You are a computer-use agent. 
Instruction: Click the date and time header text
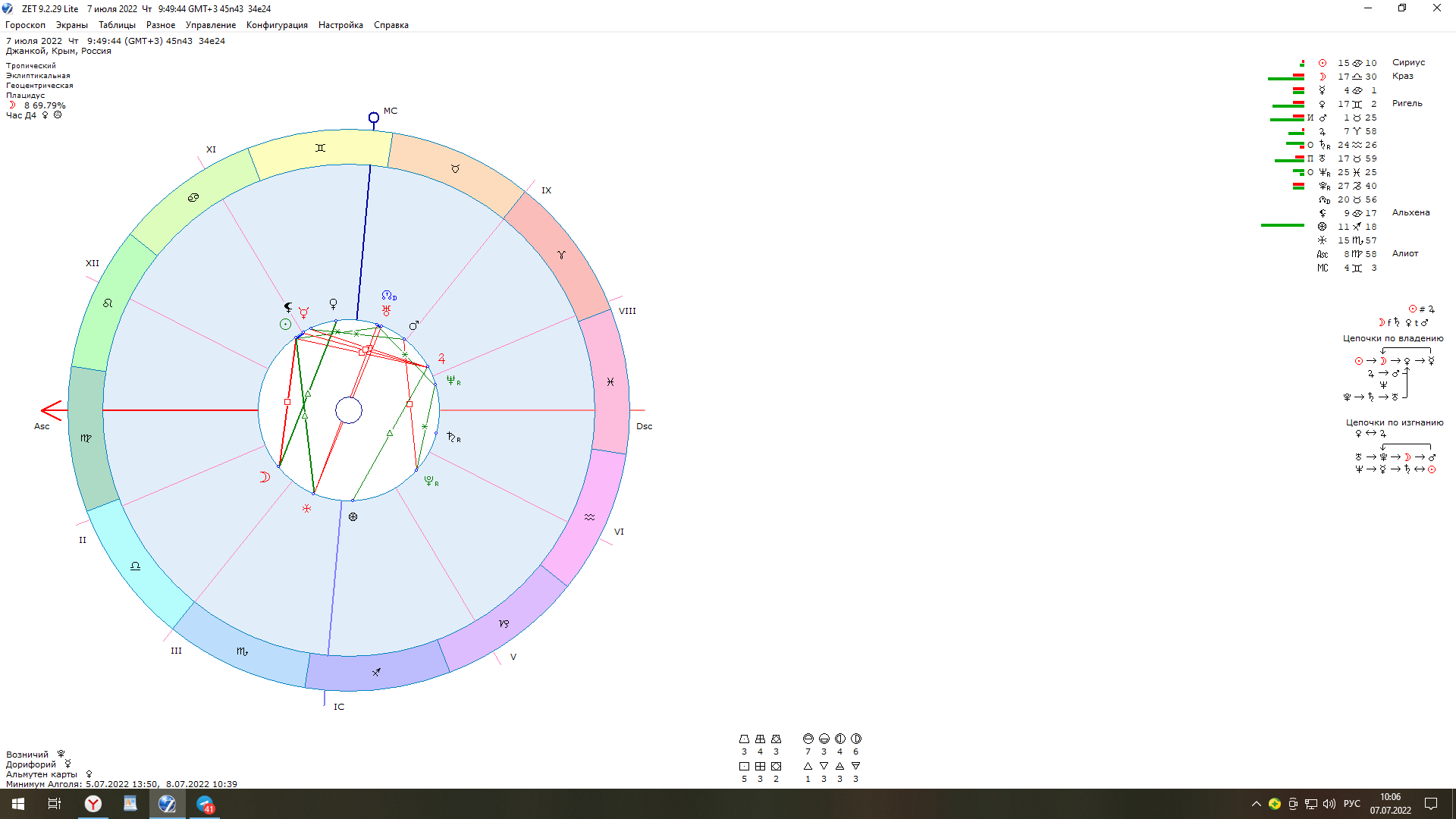(115, 41)
